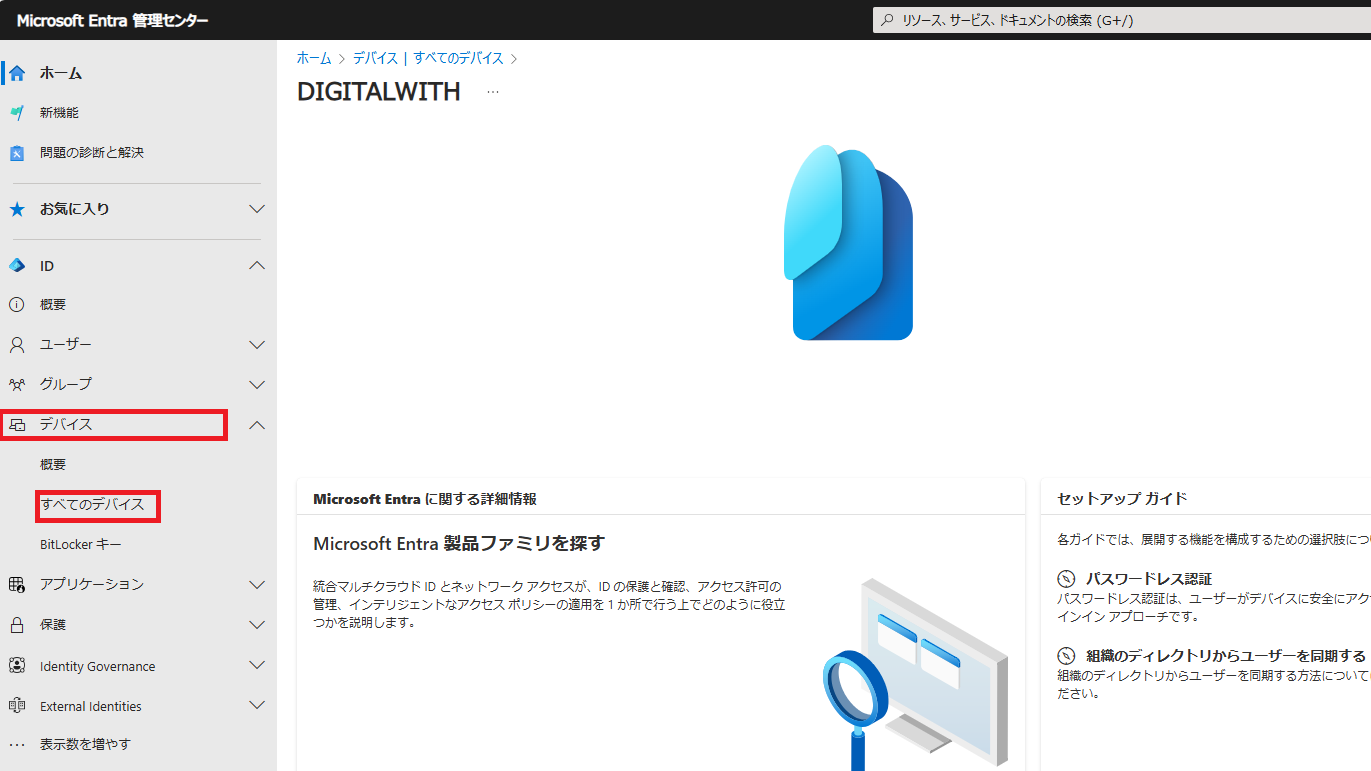Click デバイス | すべてのデバイス breadcrumb link

[x=428, y=58]
